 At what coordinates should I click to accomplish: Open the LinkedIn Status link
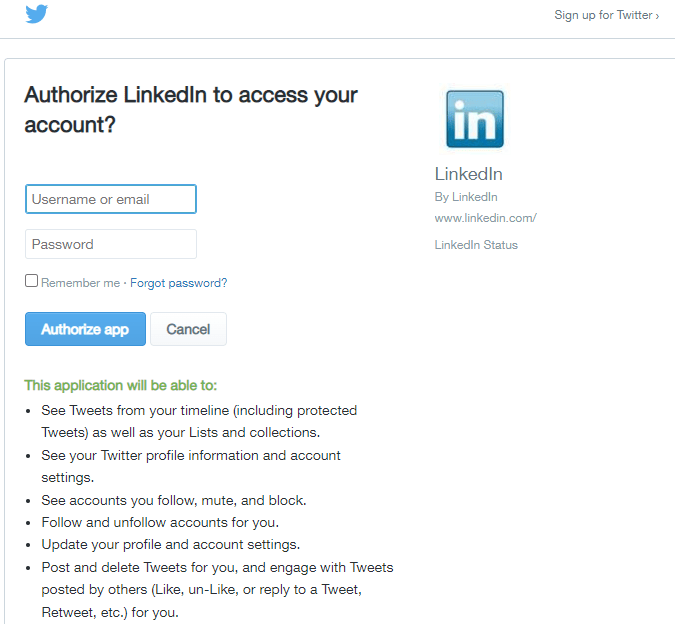[476, 245]
